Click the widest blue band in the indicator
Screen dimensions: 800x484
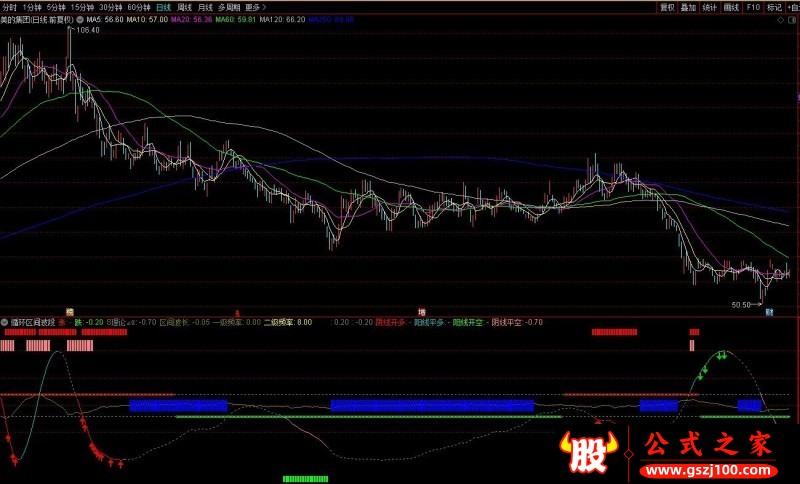(x=432, y=406)
